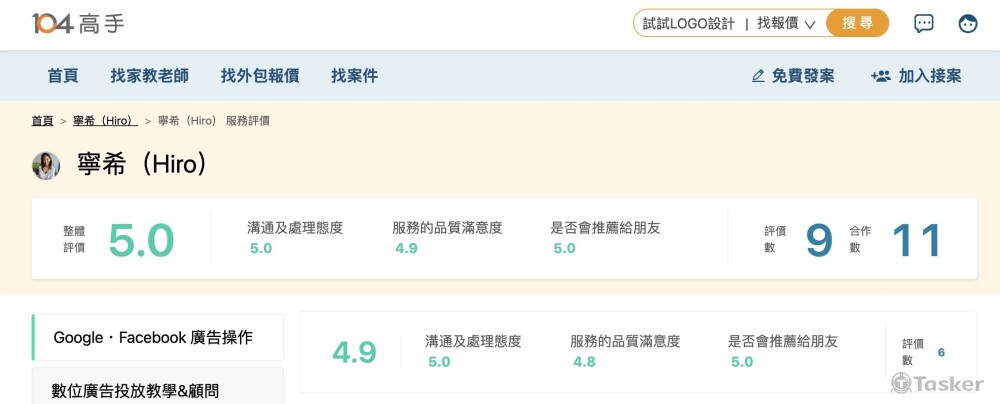
Task: Click the Tasker watermark logo
Action: [936, 384]
